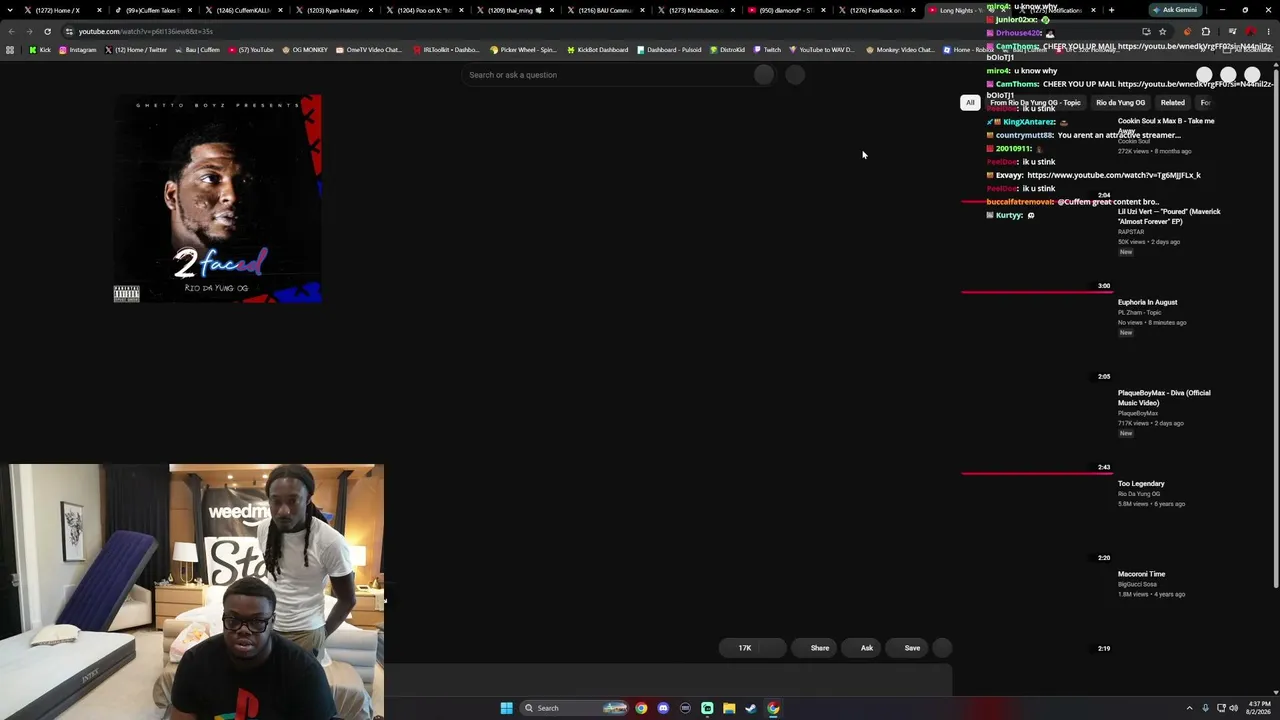Click the address bar URL
This screenshot has height=720, width=1280.
point(145,31)
